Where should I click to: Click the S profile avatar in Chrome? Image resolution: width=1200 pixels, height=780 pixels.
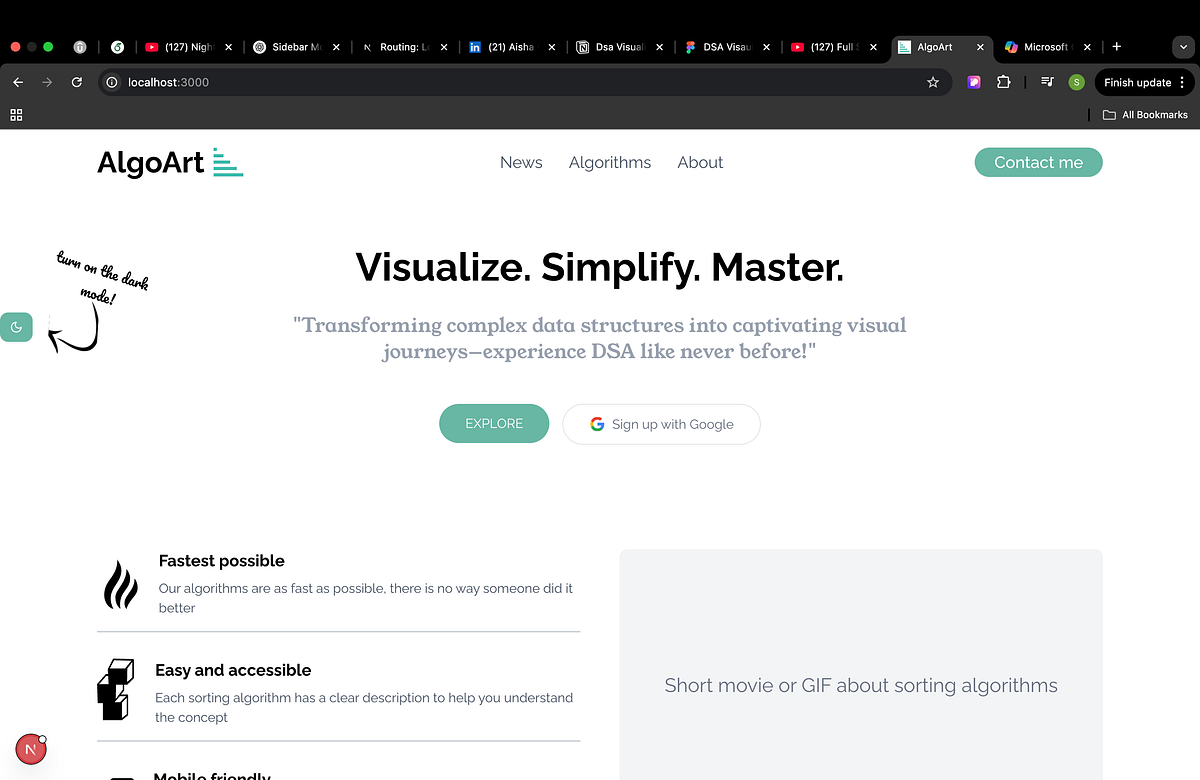(x=1076, y=82)
